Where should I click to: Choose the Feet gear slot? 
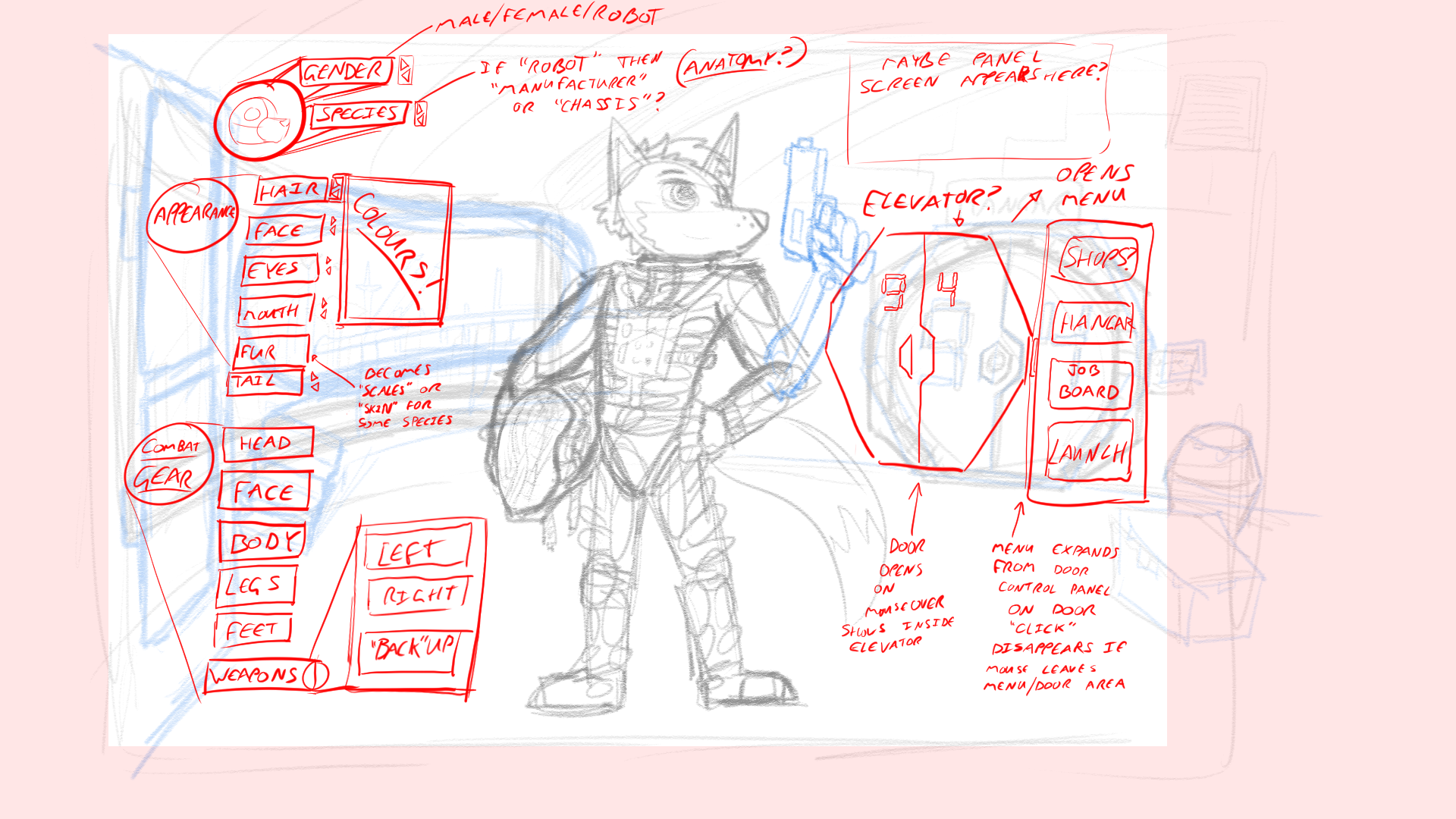(x=253, y=630)
